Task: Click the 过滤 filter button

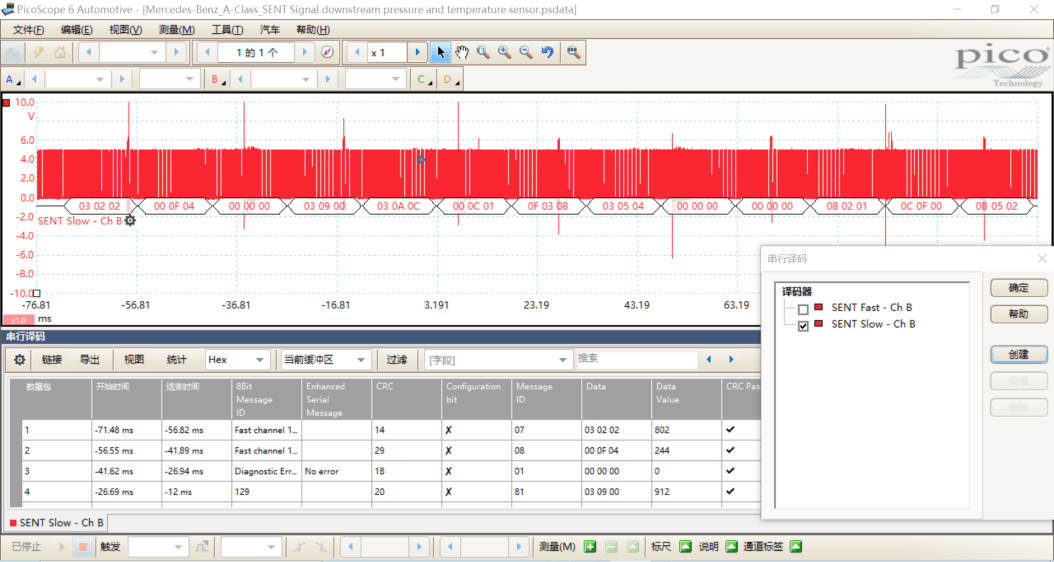Action: [397, 360]
